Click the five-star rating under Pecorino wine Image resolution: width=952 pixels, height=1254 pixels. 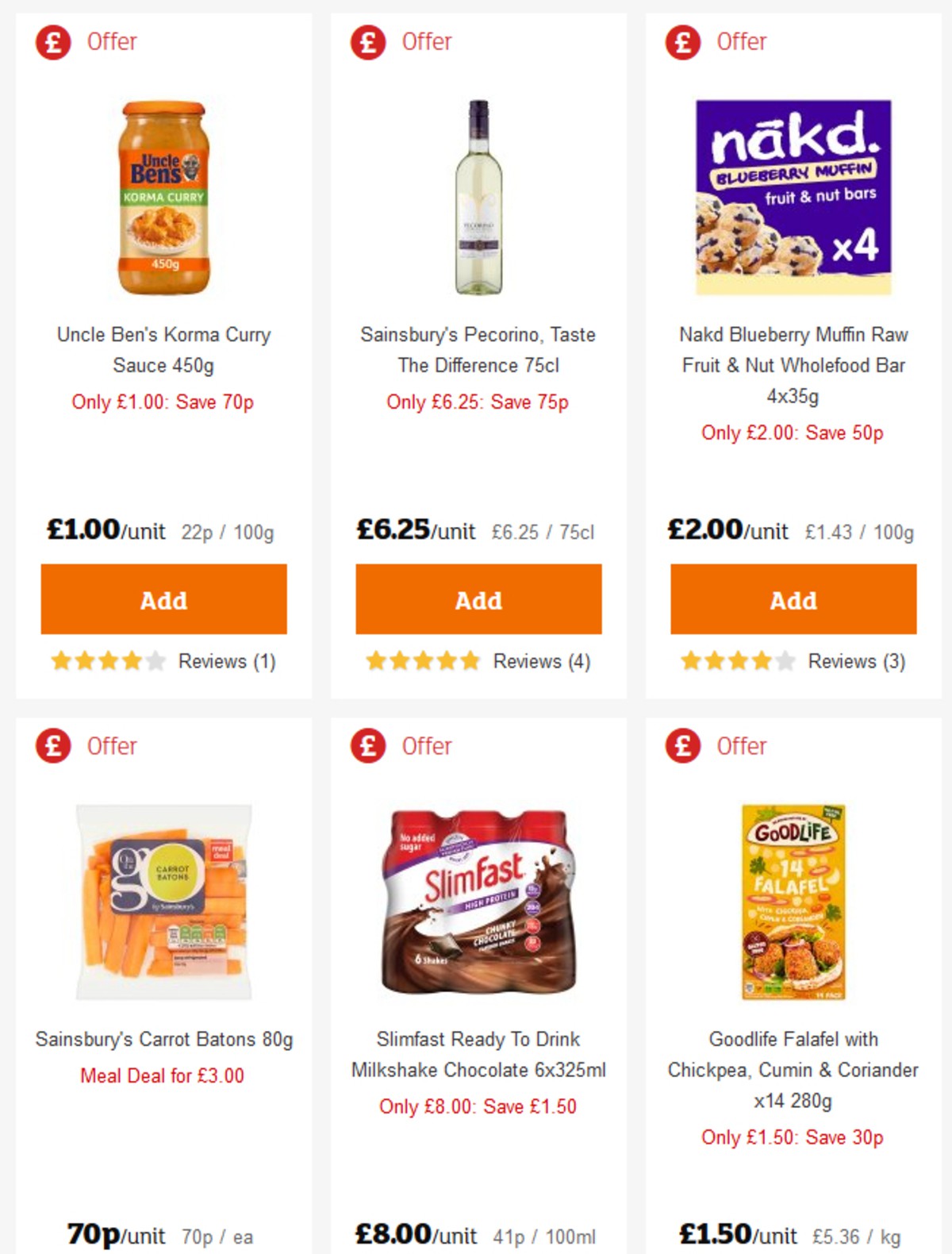(x=423, y=660)
